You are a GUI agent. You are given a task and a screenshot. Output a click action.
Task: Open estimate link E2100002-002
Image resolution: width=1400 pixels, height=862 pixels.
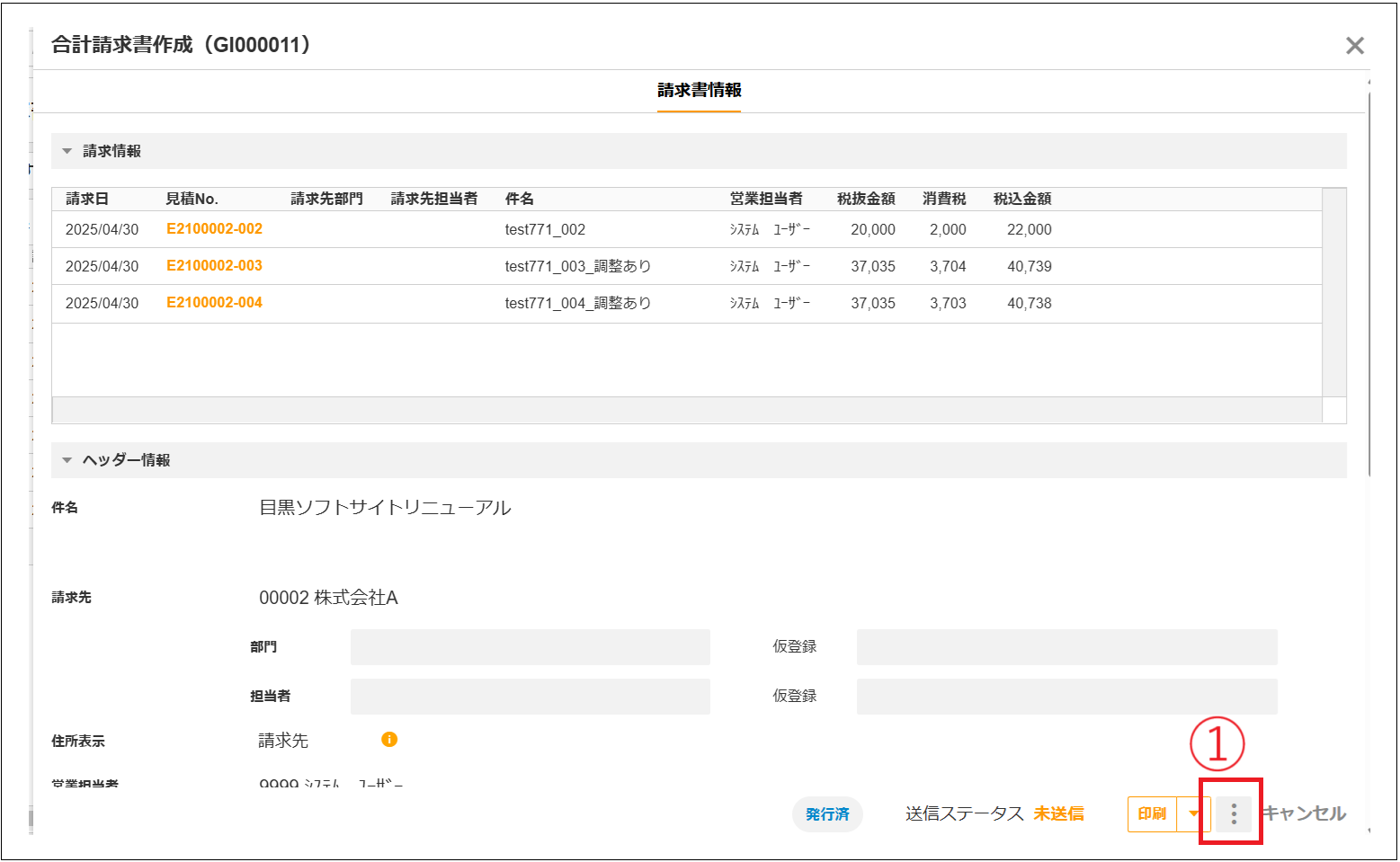214,229
